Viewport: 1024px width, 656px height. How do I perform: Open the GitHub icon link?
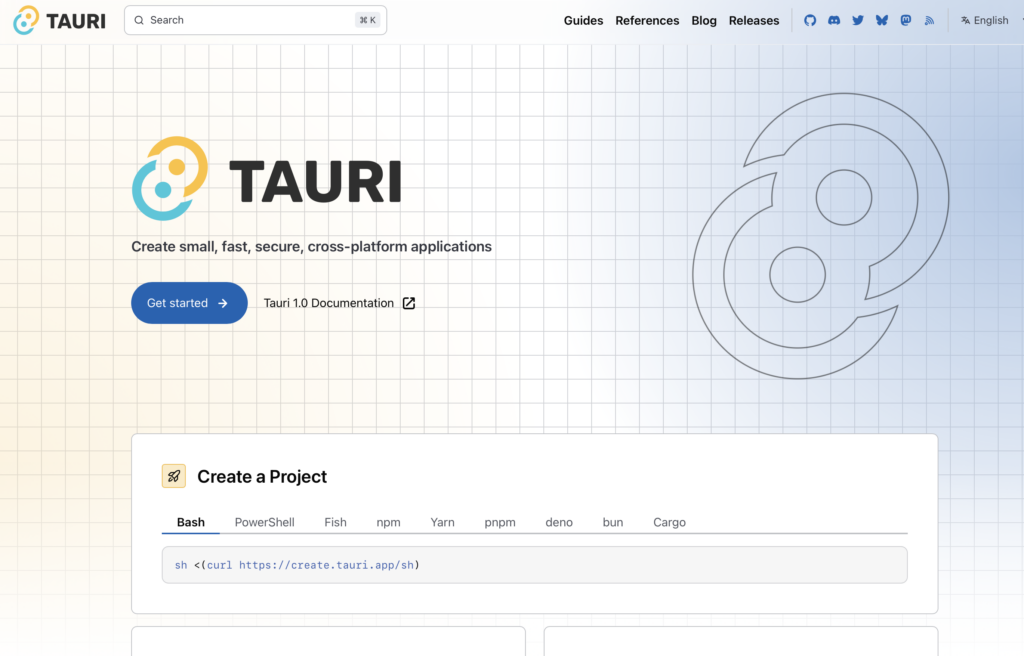(x=810, y=20)
